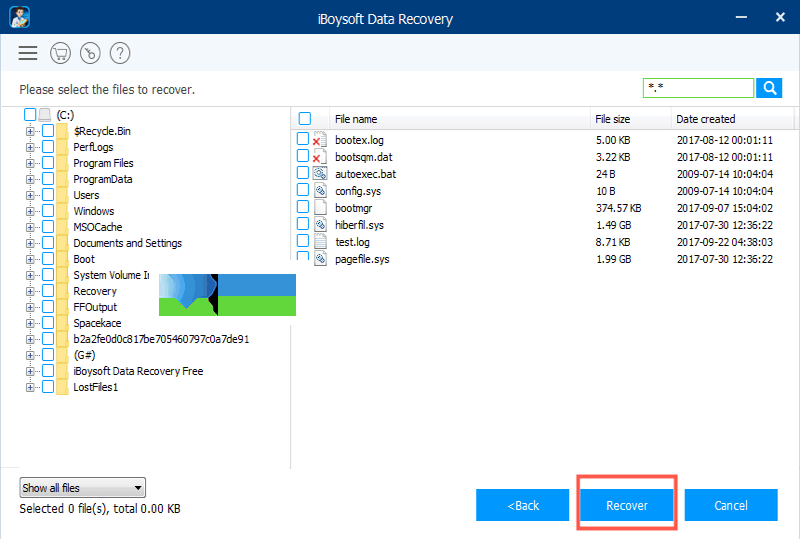
Task: Select the pagefile.sys file name
Action: (x=362, y=259)
